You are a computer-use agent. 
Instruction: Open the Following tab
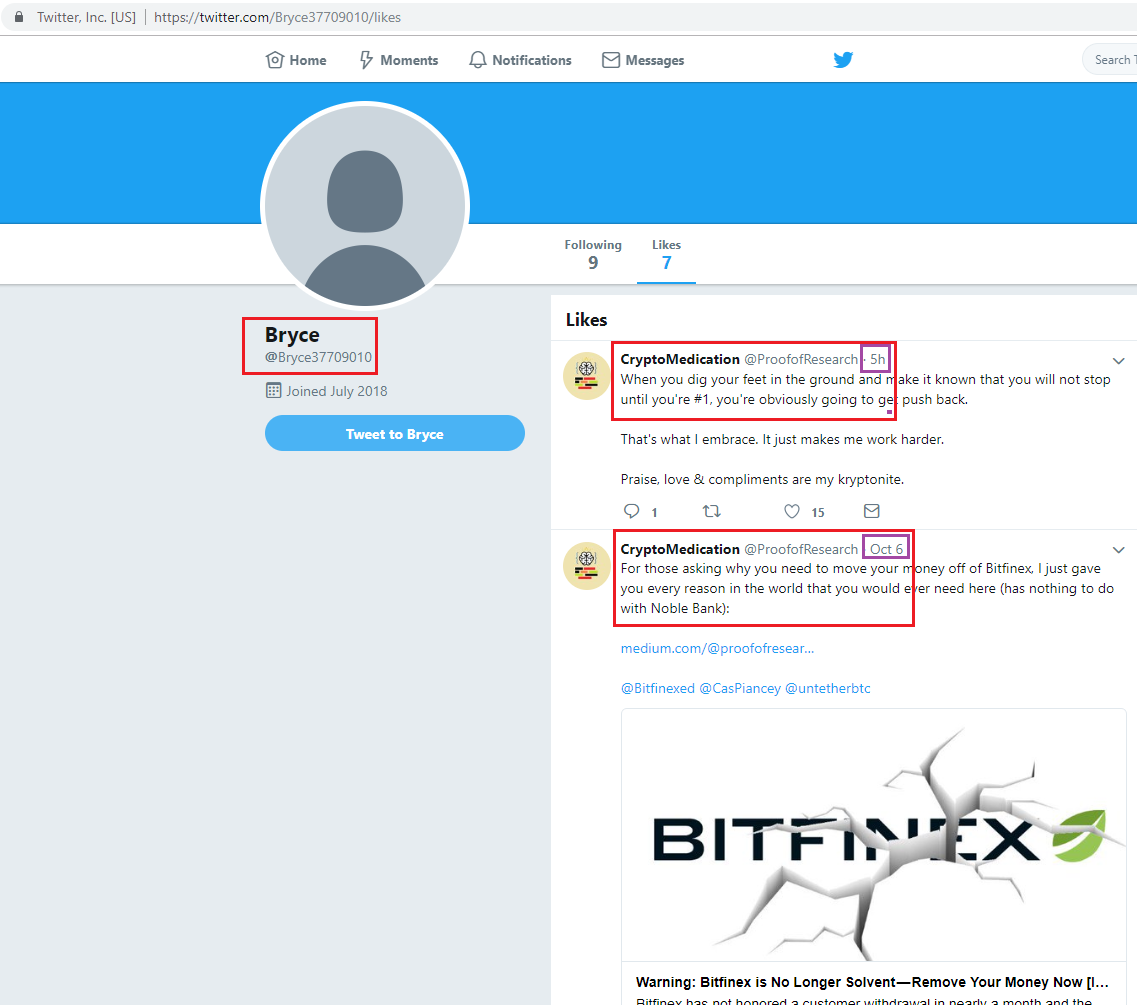[593, 254]
